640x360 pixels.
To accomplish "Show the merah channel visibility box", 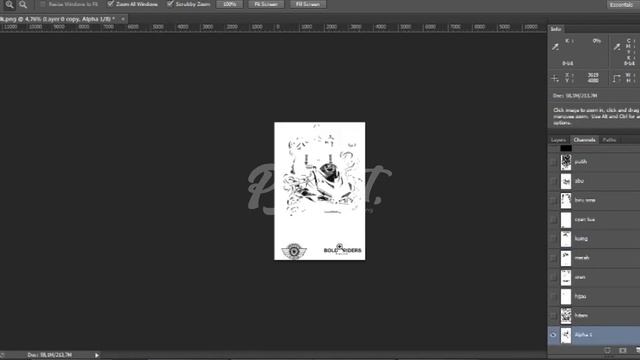I will (553, 258).
